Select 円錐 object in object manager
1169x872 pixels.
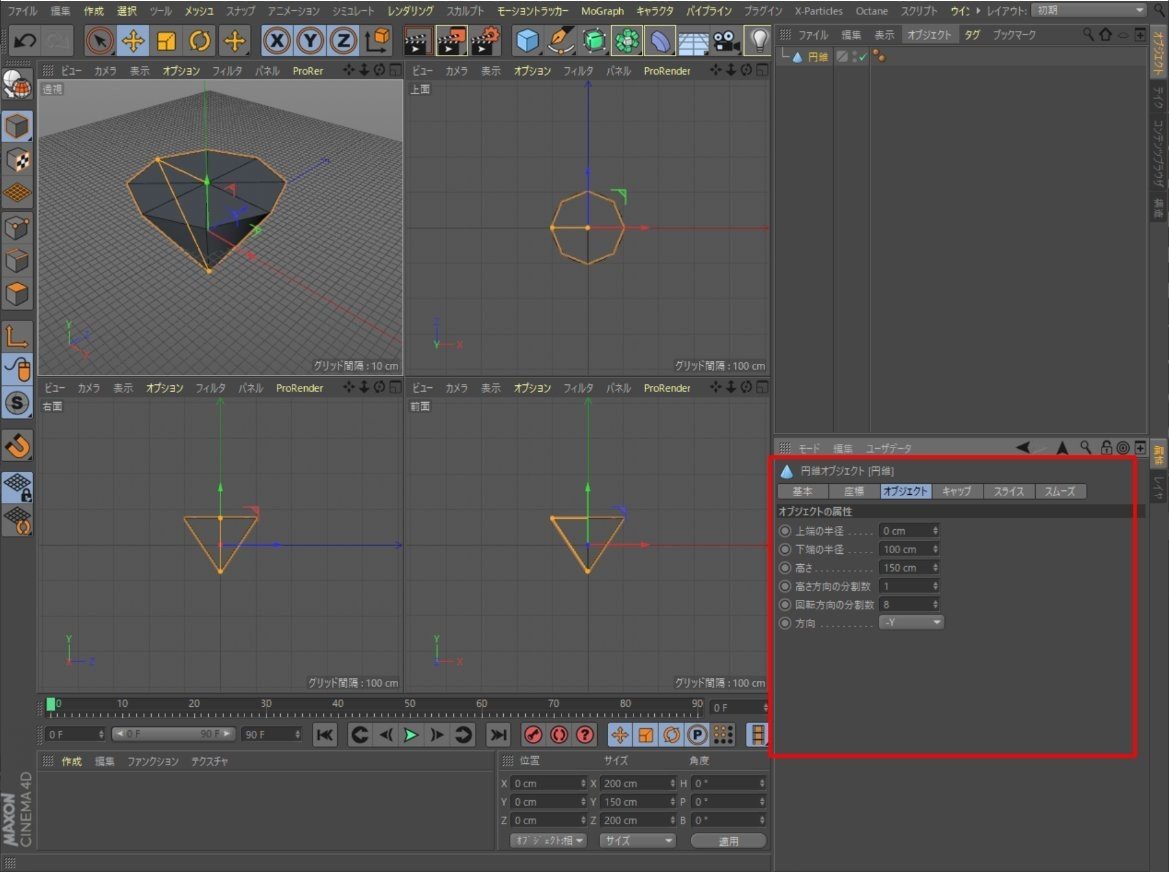817,57
